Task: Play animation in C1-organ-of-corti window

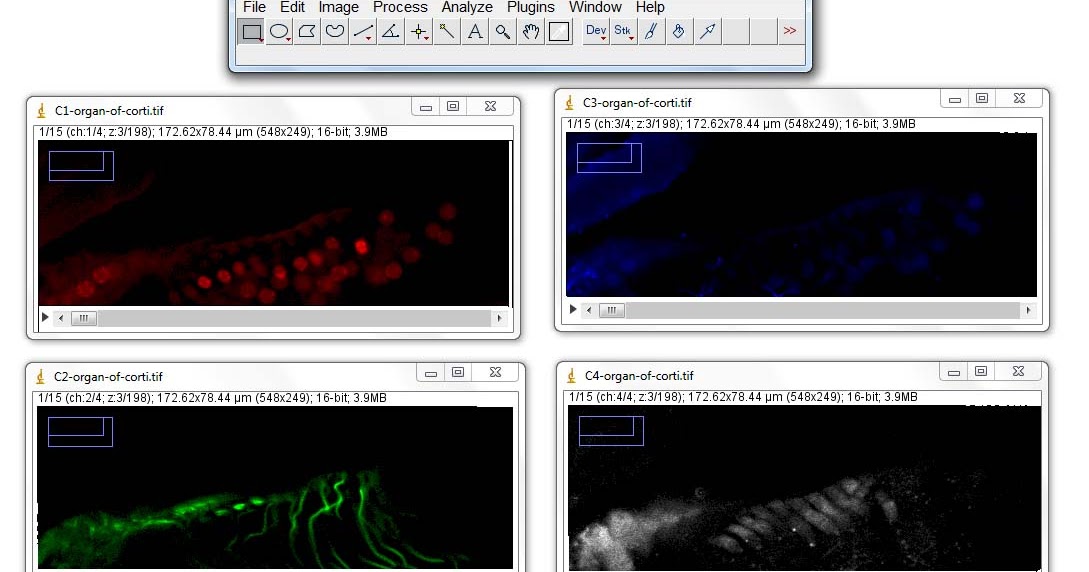Action: (45, 317)
